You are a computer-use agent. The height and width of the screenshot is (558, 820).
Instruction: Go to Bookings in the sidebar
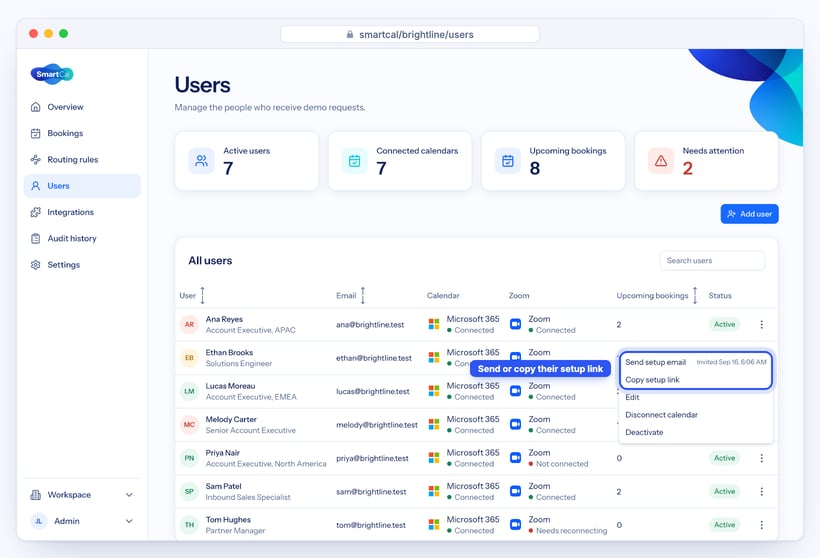[x=82, y=133]
